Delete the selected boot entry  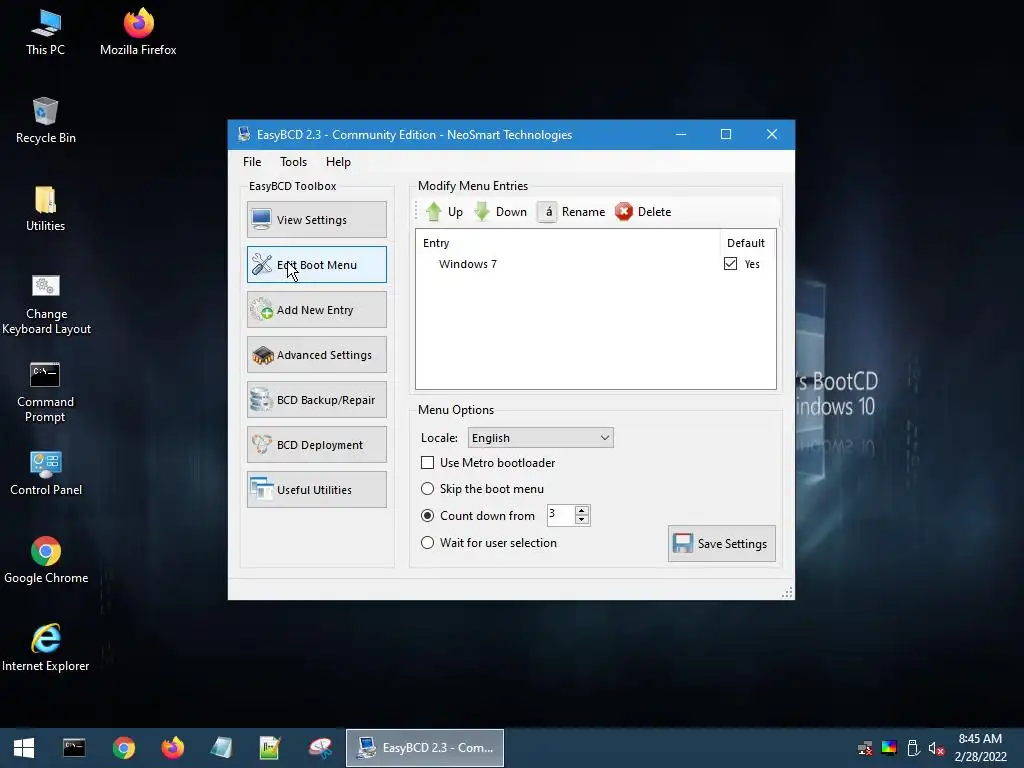(643, 212)
